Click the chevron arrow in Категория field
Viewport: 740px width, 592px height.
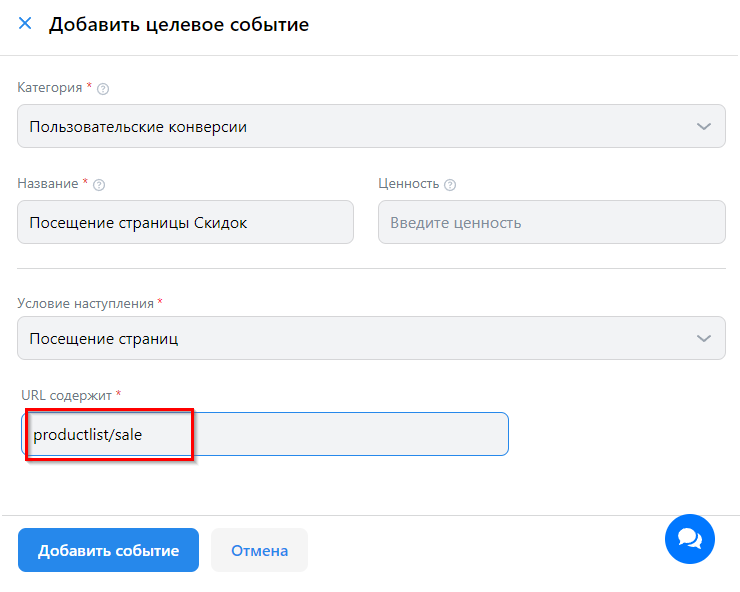pyautogui.click(x=704, y=127)
